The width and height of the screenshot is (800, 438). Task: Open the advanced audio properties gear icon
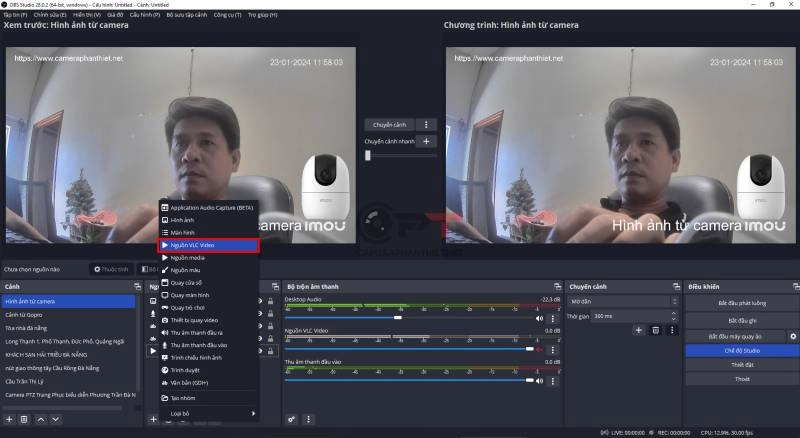click(x=291, y=419)
